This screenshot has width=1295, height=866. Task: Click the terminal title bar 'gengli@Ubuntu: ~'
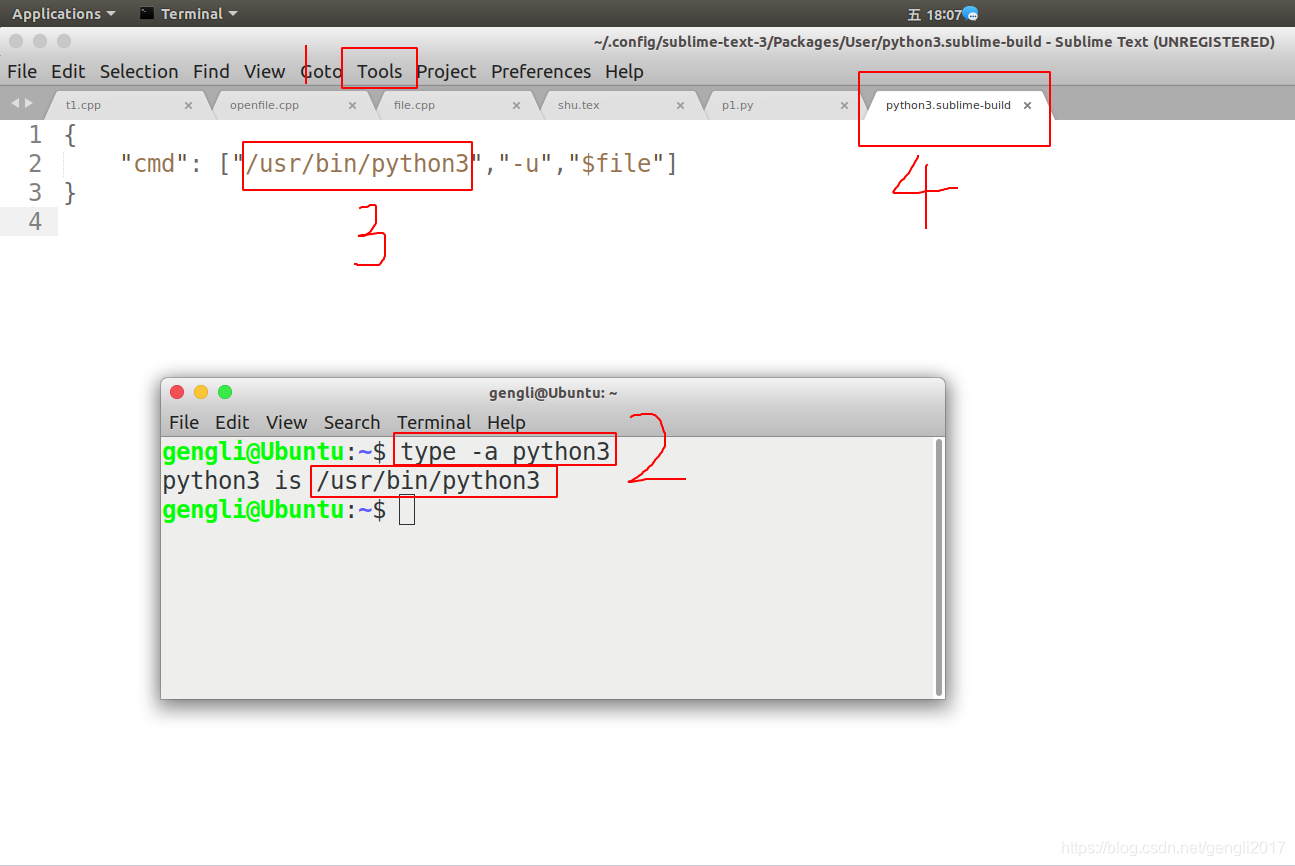point(553,393)
